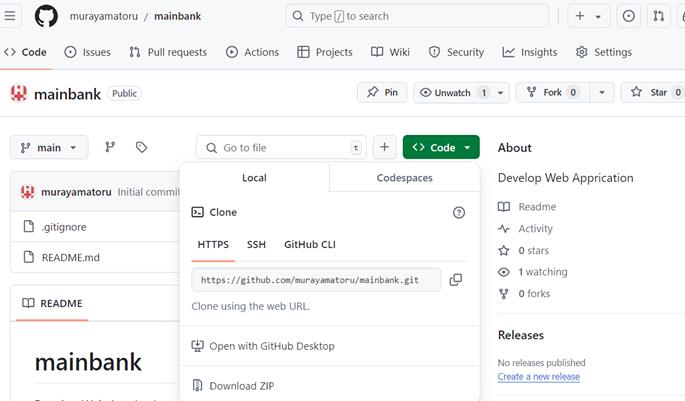The image size is (685, 401).
Task: Expand the Unwatch notification options arrow
Action: [501, 93]
